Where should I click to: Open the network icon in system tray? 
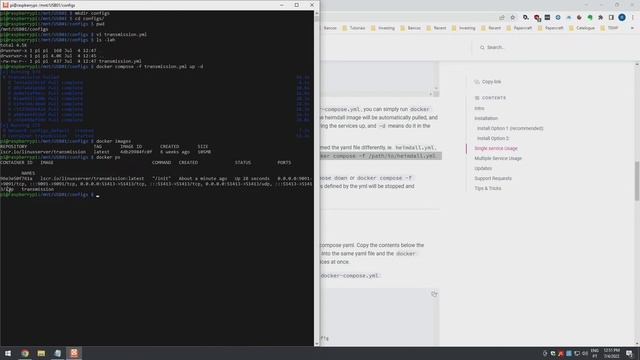pyautogui.click(x=577, y=353)
